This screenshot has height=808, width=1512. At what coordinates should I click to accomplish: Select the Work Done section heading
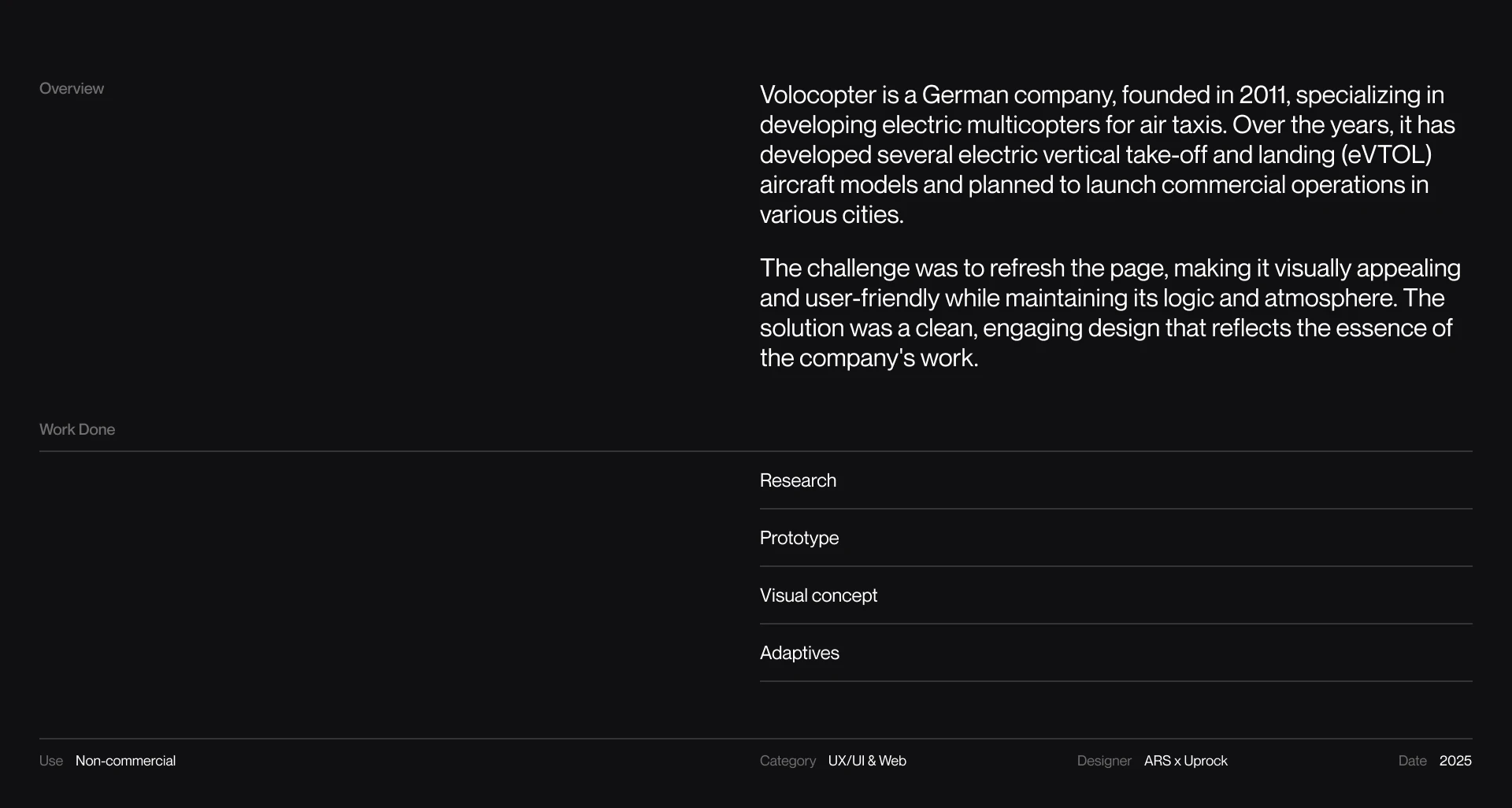(77, 430)
